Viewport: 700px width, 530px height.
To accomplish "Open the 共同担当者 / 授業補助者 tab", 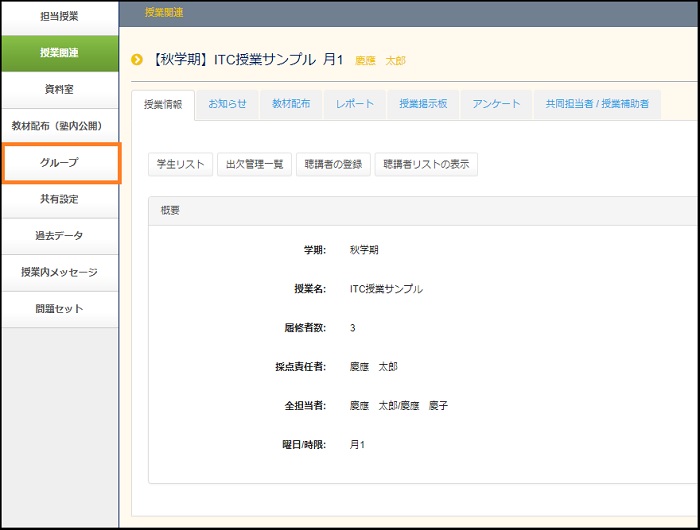I will (597, 104).
